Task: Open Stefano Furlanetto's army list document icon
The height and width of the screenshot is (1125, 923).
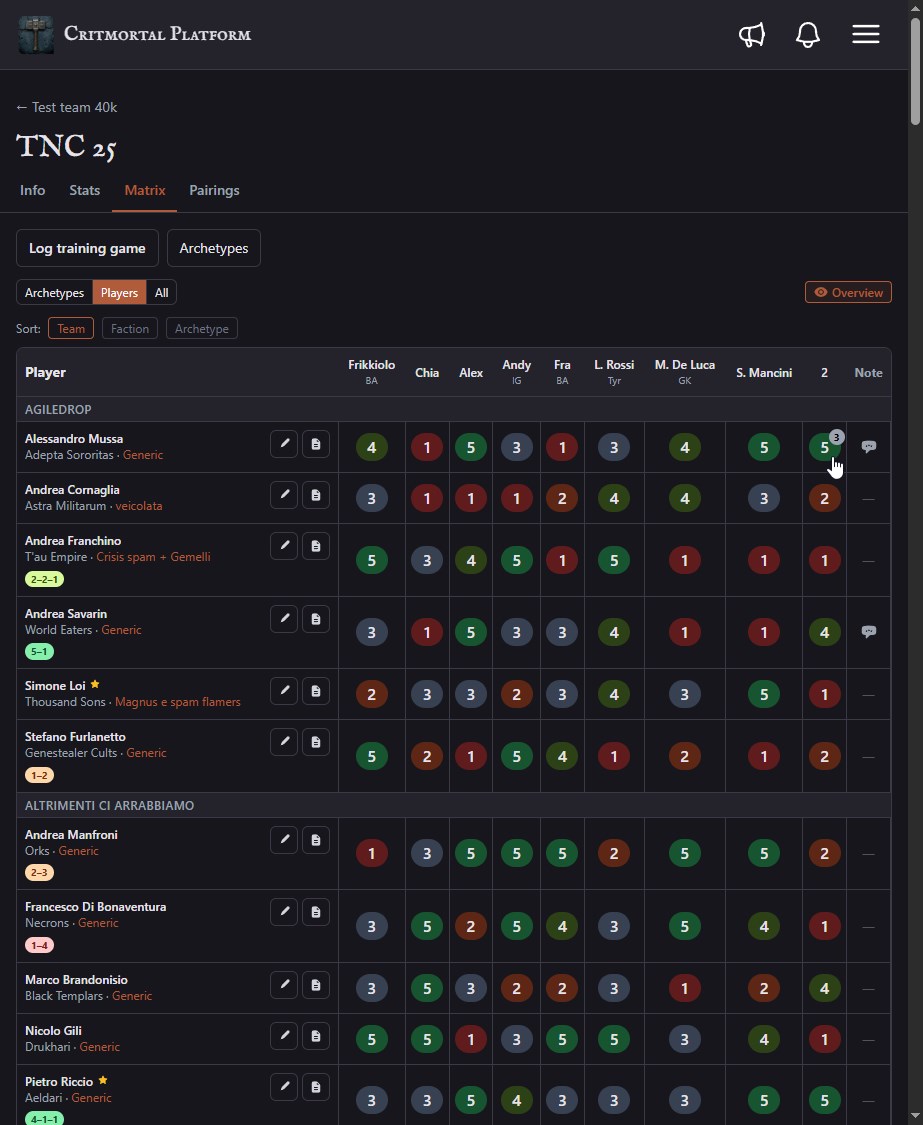Action: pyautogui.click(x=316, y=742)
